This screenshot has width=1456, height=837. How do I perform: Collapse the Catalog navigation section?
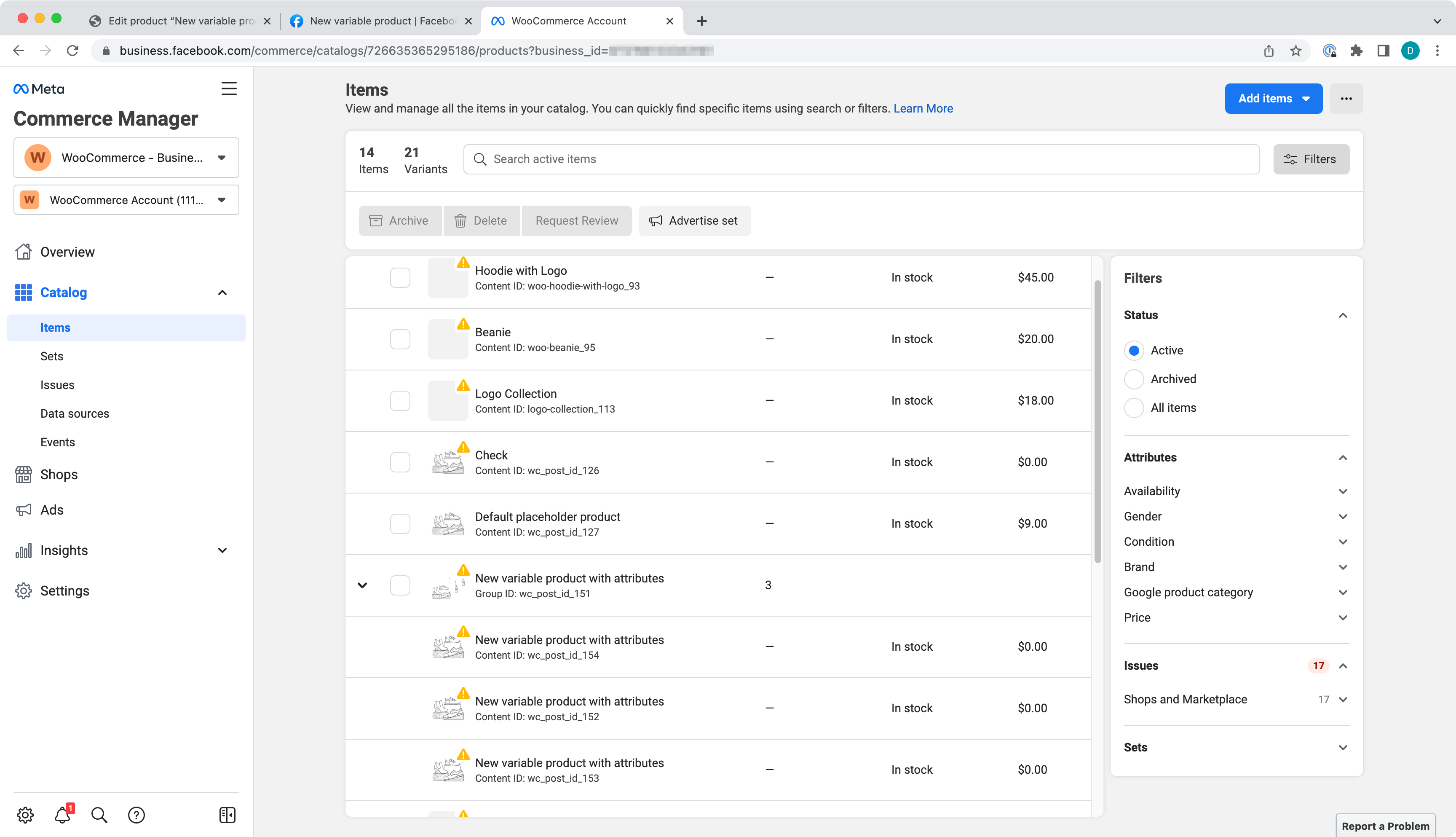[x=222, y=292]
